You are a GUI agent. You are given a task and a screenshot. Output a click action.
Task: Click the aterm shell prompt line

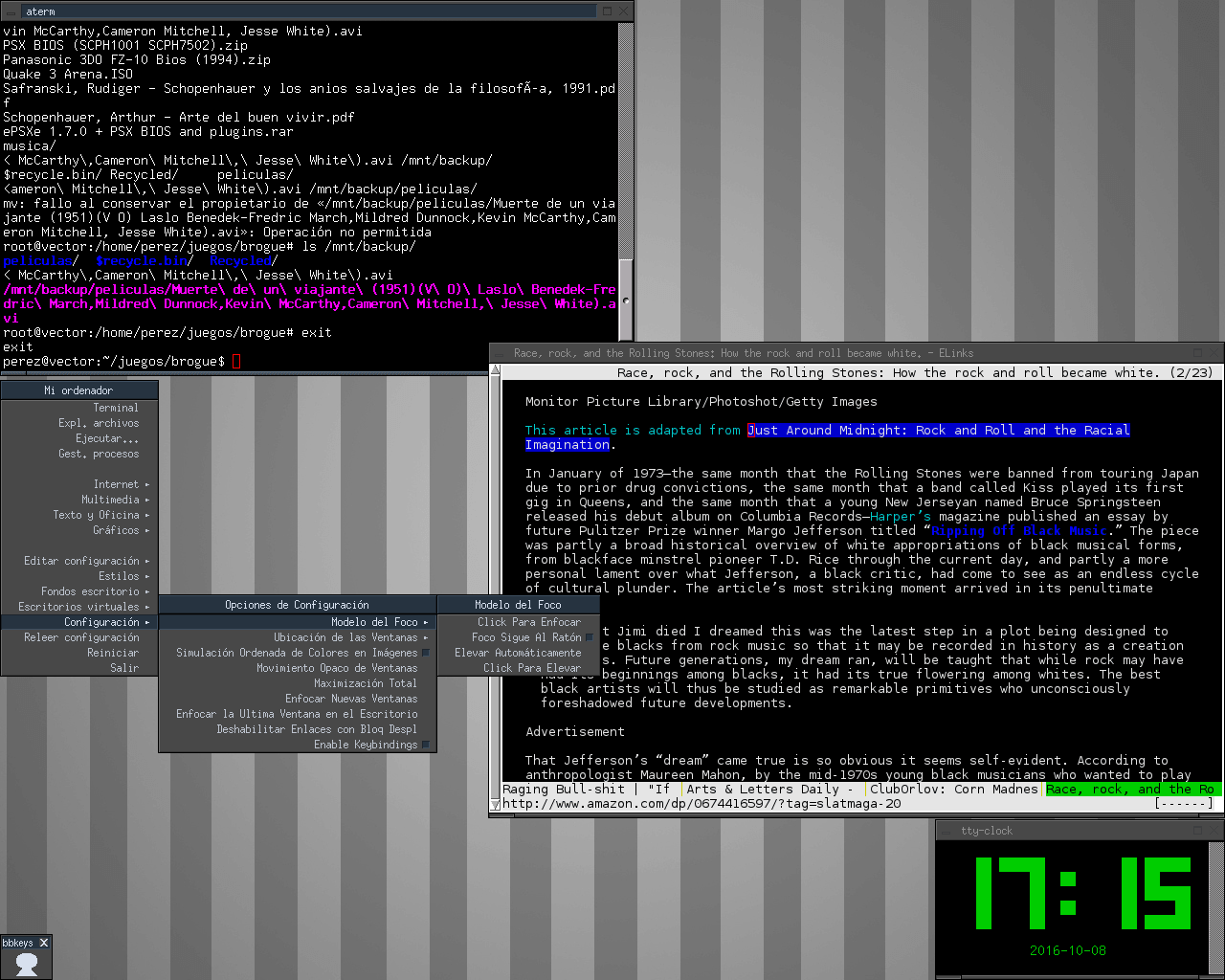tap(122, 361)
